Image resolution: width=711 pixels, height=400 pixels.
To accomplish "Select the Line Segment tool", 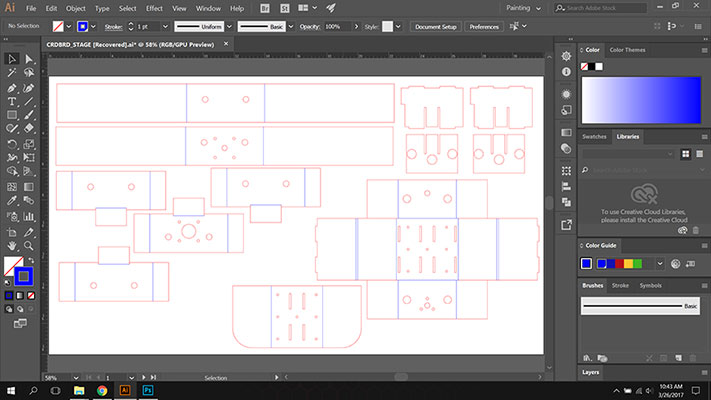I will pyautogui.click(x=29, y=102).
